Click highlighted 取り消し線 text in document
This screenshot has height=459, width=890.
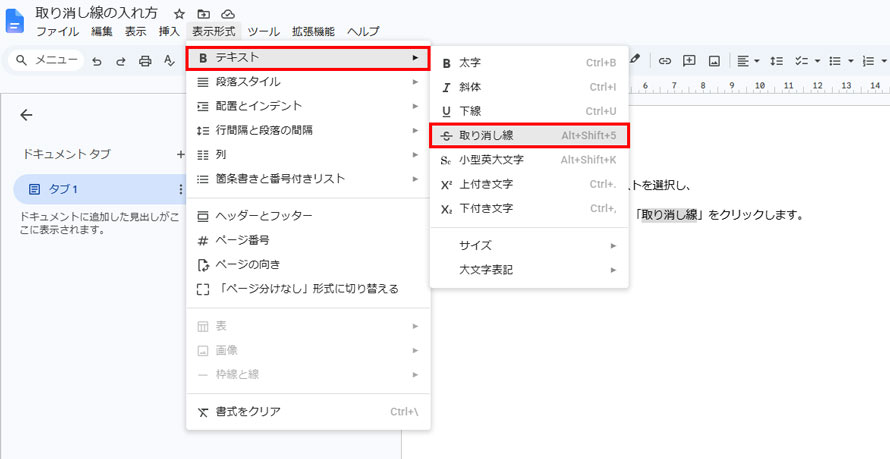669,216
